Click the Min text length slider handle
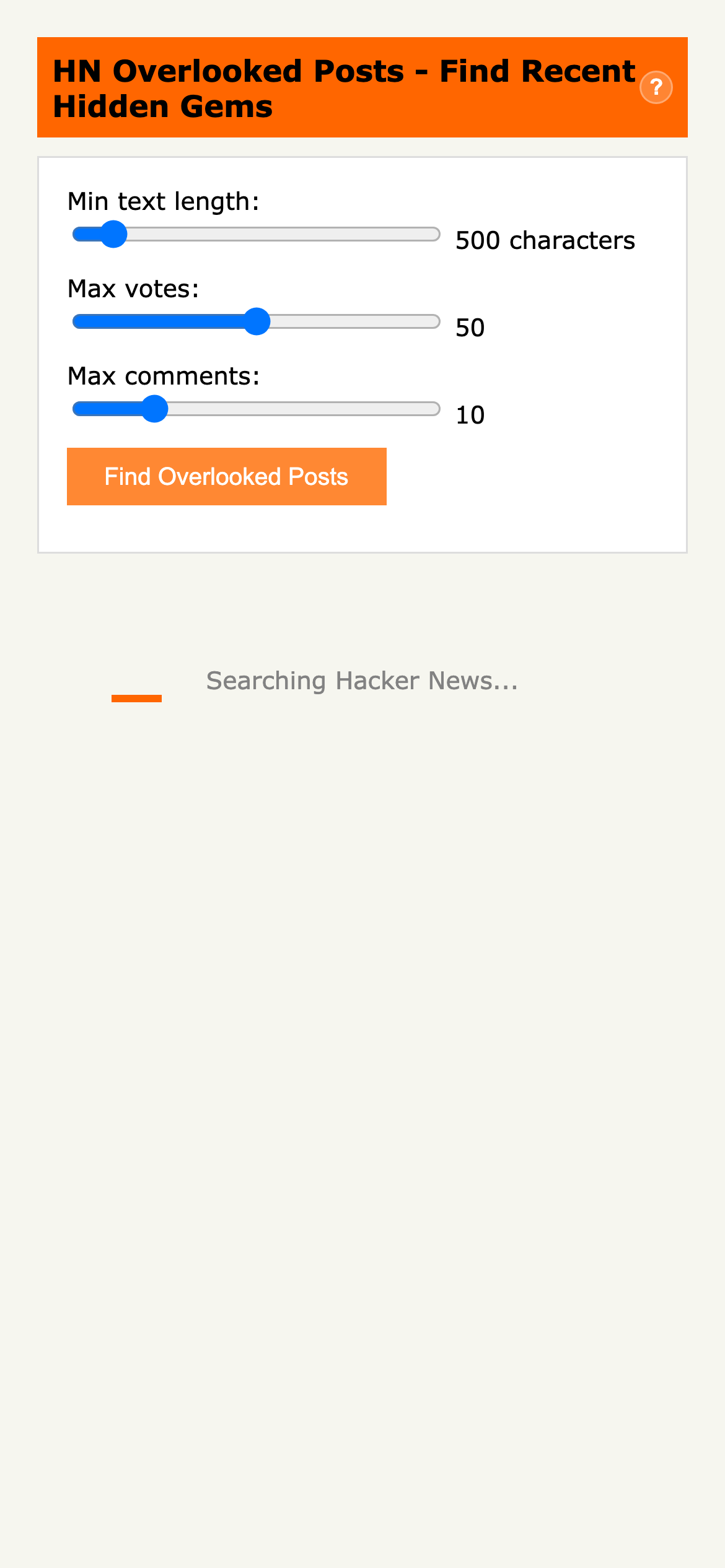 pyautogui.click(x=113, y=234)
